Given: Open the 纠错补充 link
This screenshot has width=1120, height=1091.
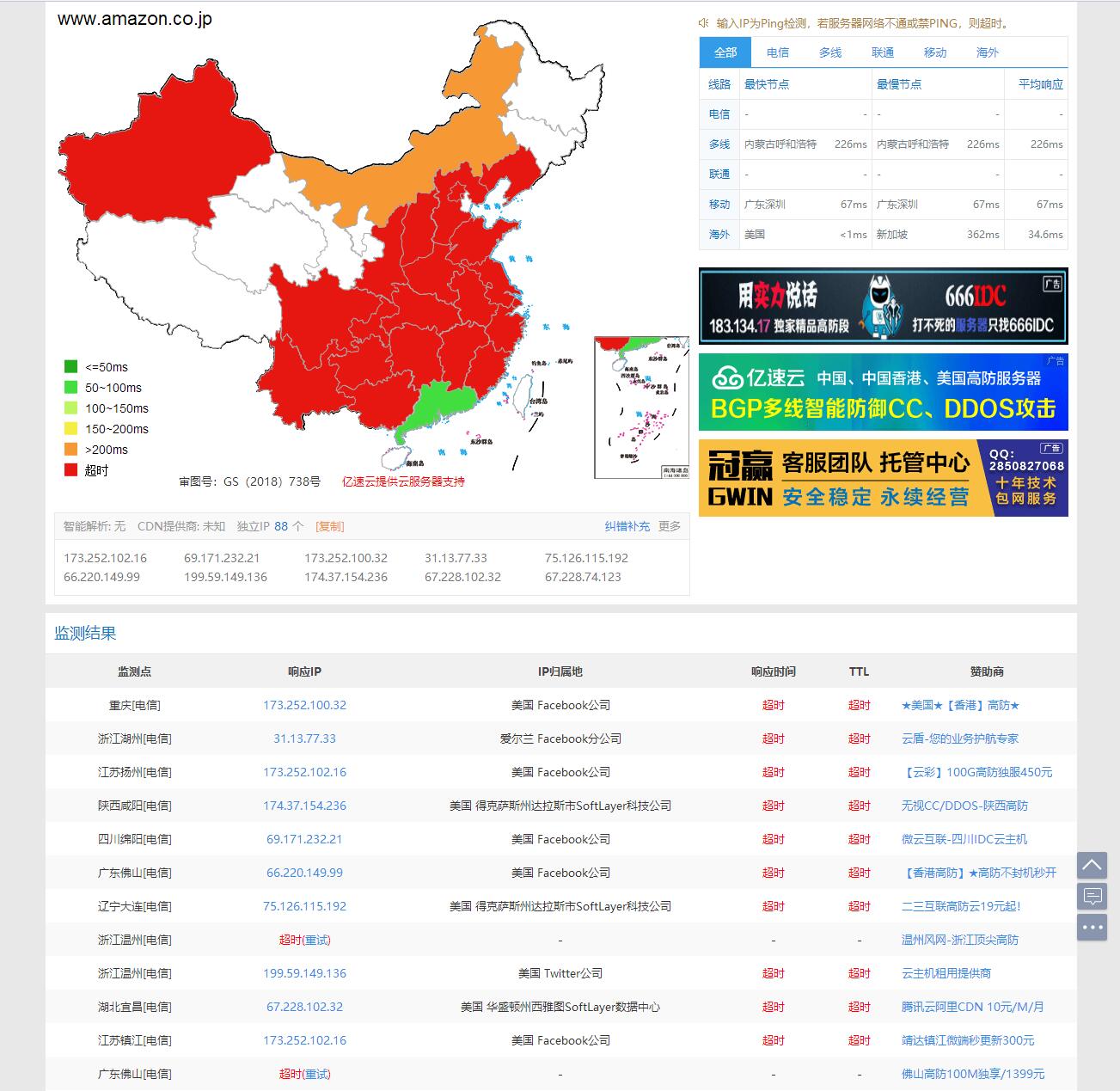Looking at the screenshot, I should coord(627,526).
